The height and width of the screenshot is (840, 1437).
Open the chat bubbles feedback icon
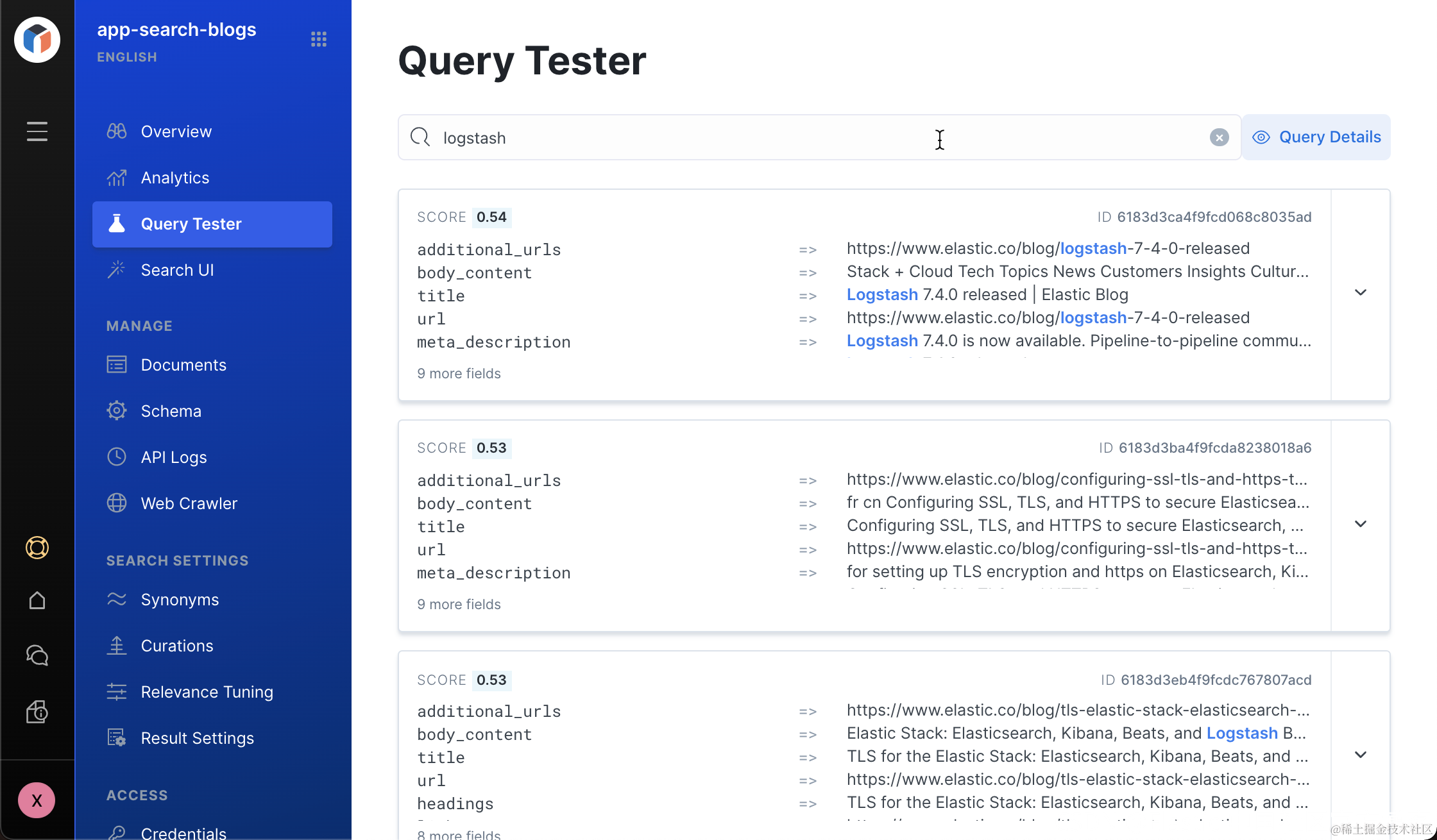click(x=37, y=655)
